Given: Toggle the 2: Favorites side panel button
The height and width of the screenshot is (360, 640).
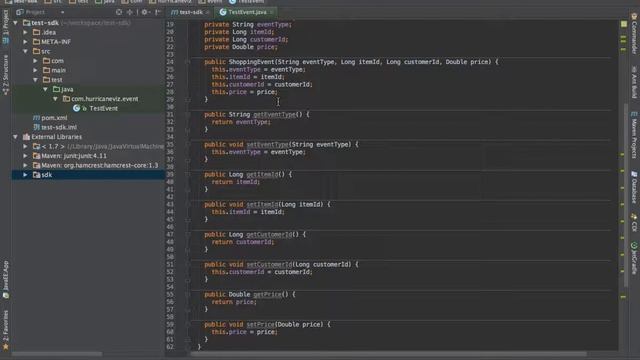Looking at the screenshot, I should point(6,330).
